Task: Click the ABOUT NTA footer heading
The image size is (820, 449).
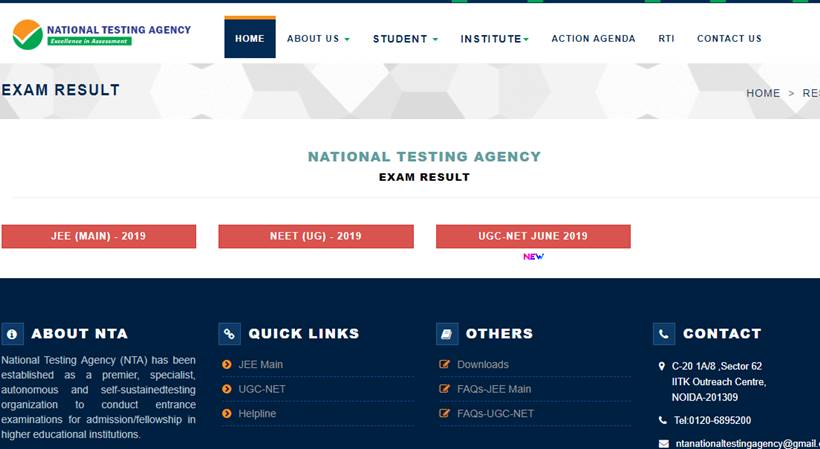Action: coord(79,333)
